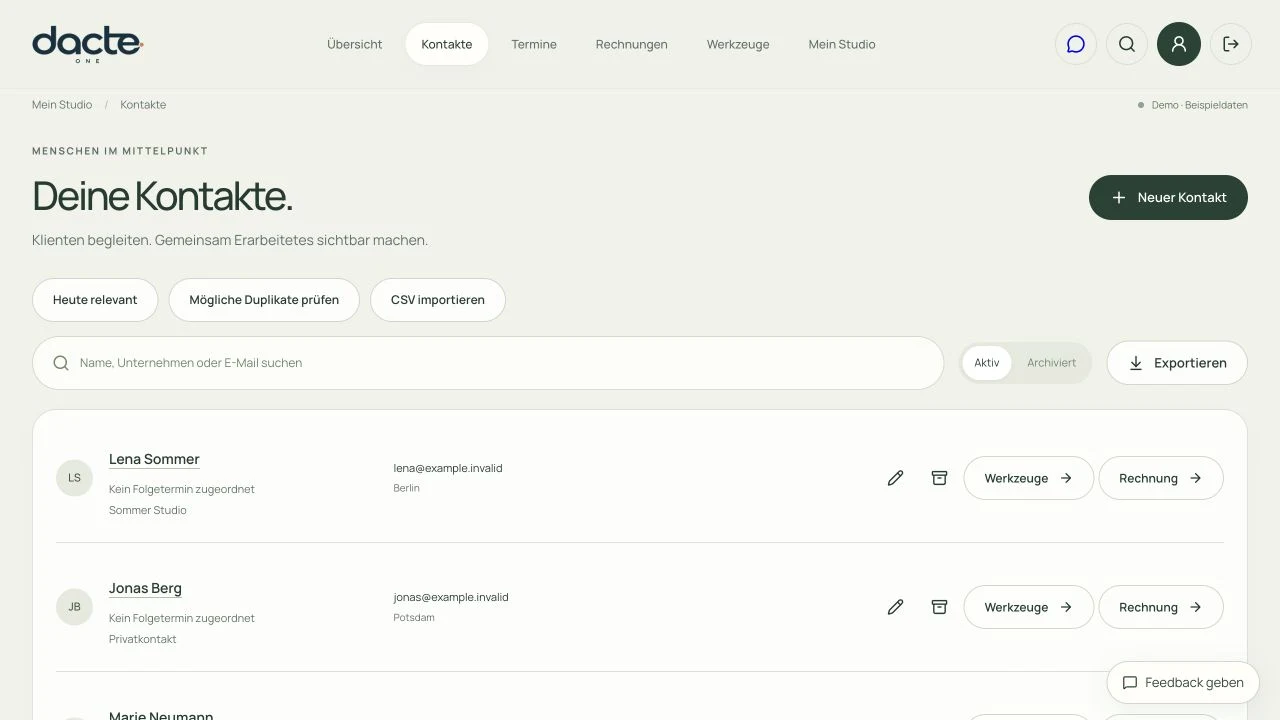
Task: Archive Jonas Berg contact
Action: pos(939,607)
